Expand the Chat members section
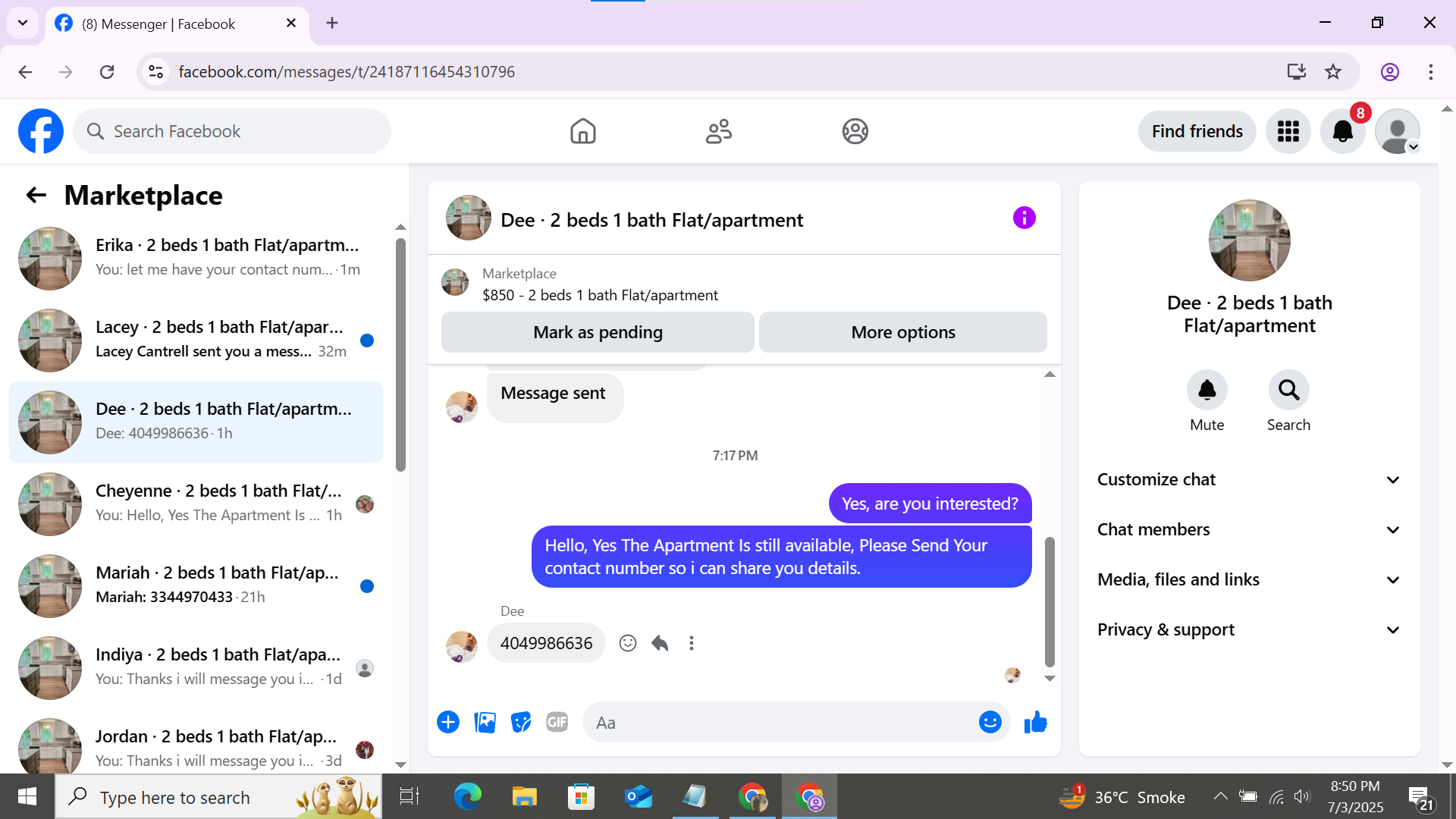 coord(1248,529)
